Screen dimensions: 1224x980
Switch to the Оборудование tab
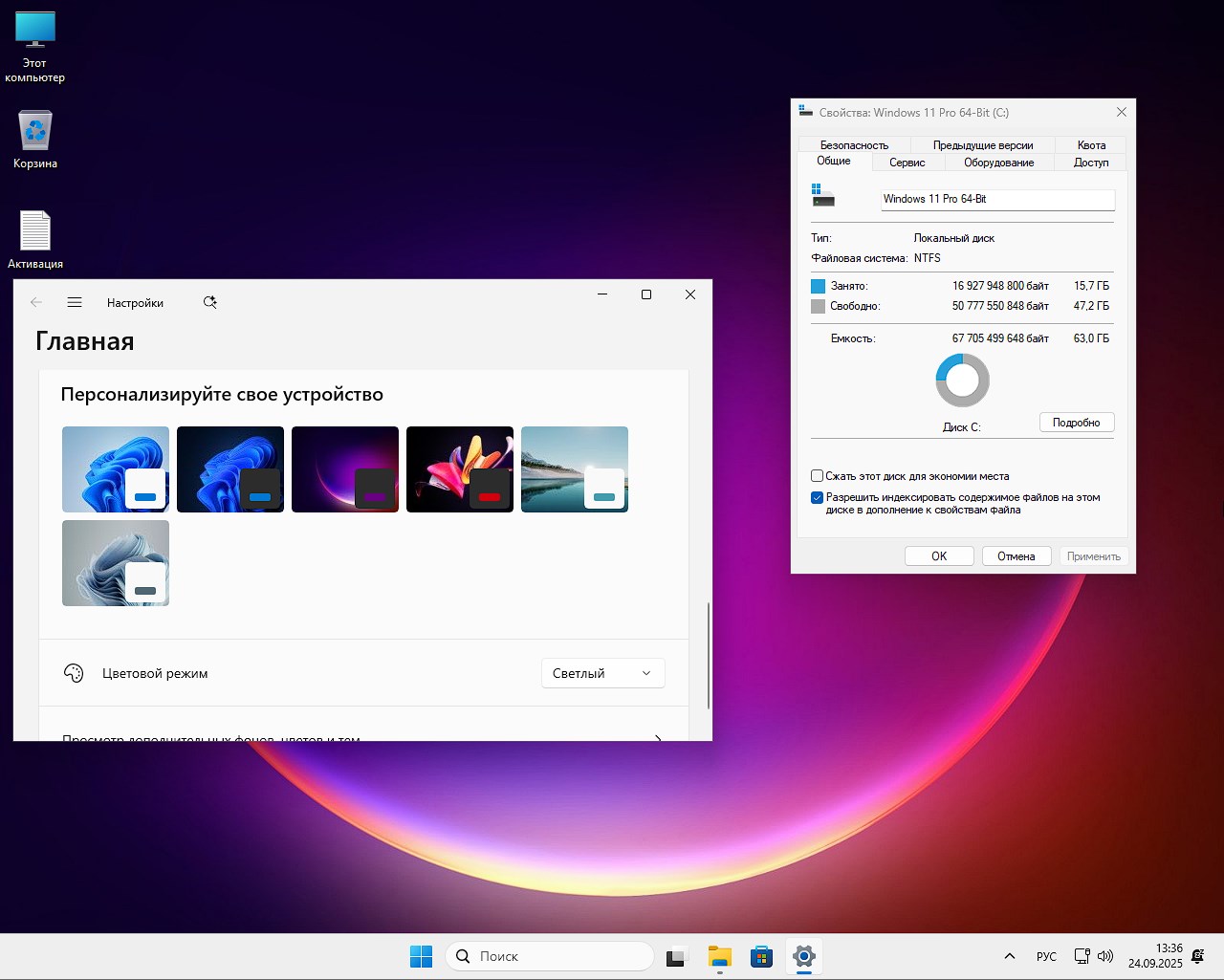(x=998, y=163)
